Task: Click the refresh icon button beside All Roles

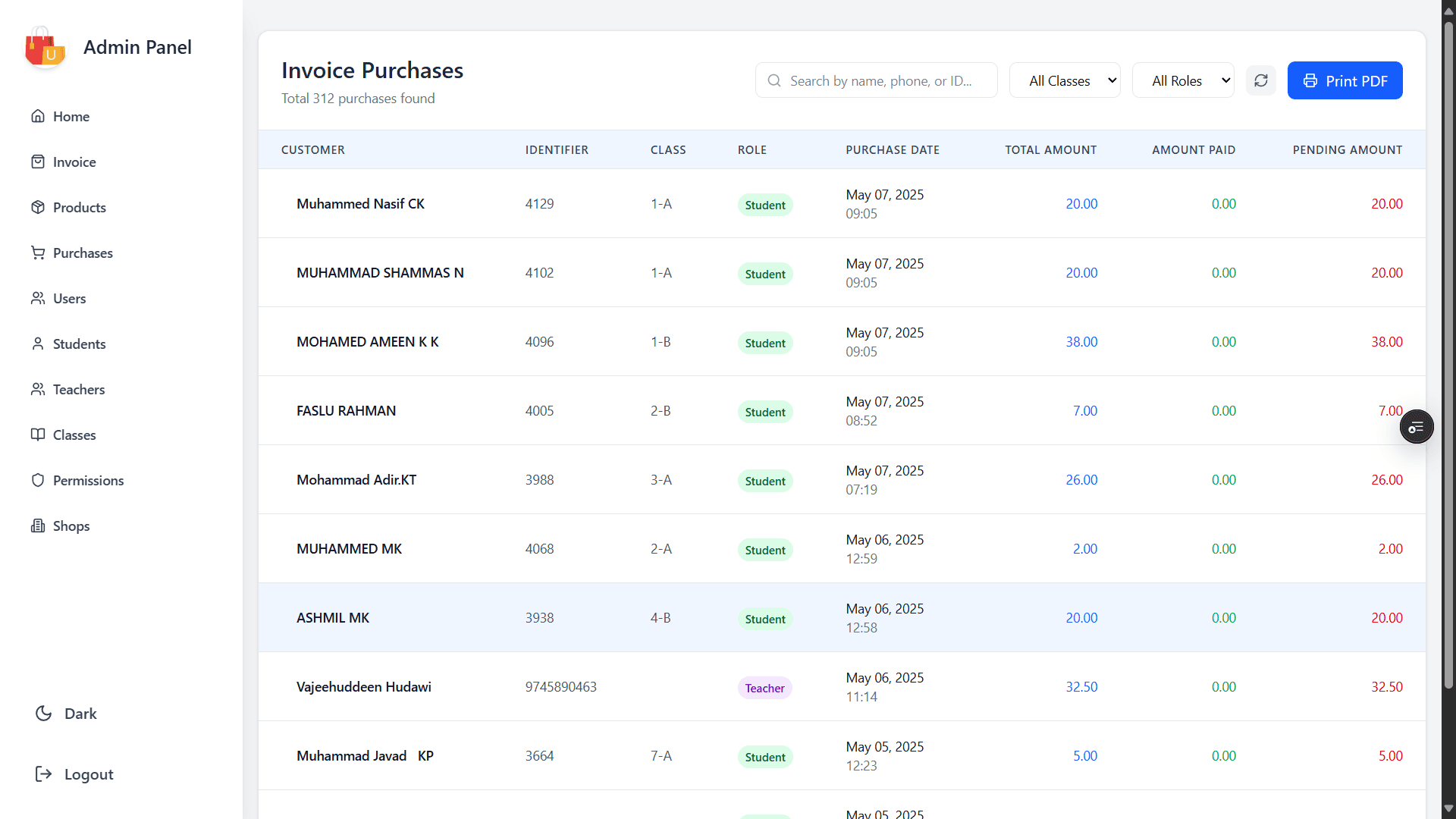Action: coord(1261,80)
